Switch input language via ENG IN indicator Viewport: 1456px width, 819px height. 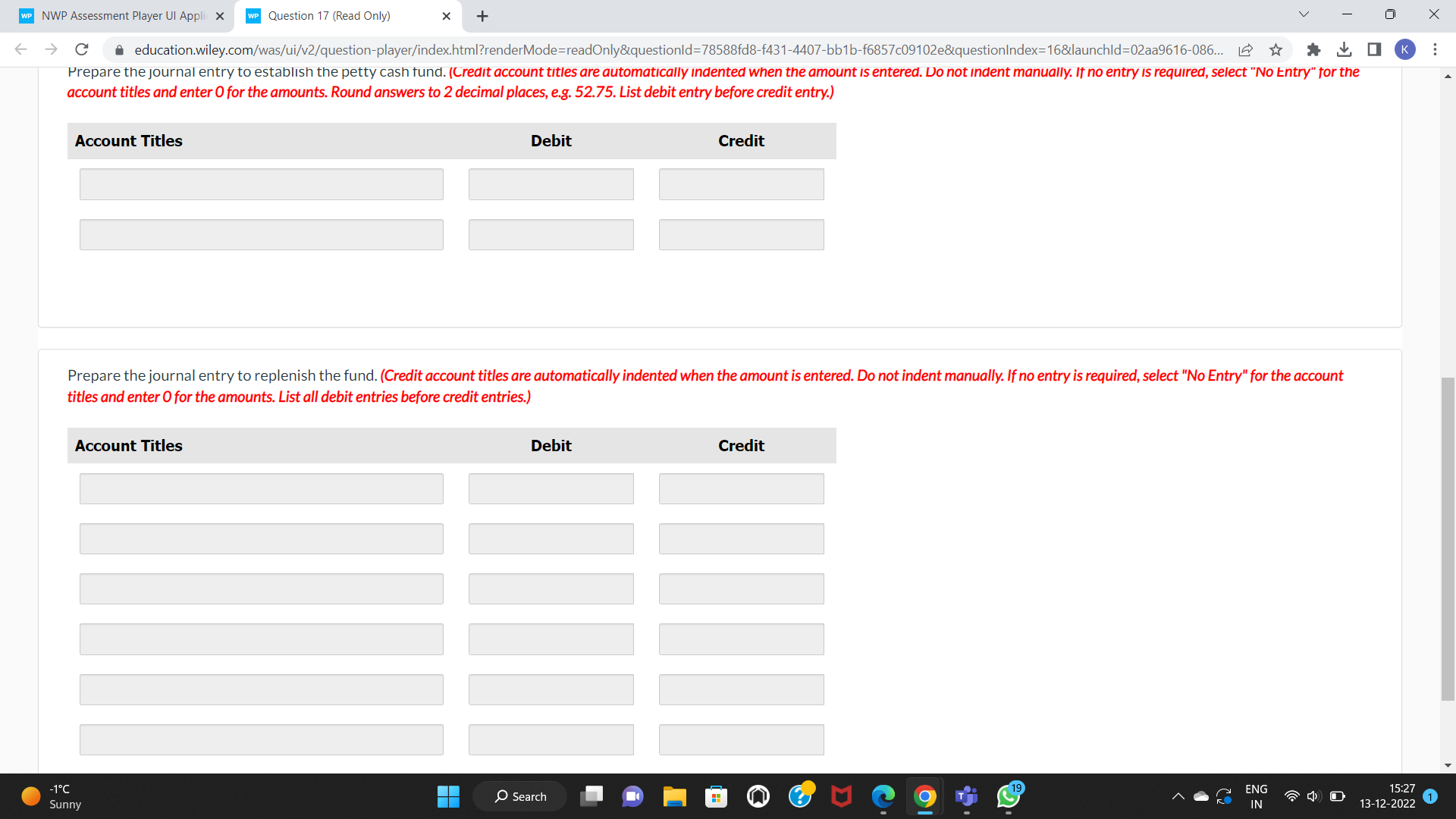click(1257, 796)
